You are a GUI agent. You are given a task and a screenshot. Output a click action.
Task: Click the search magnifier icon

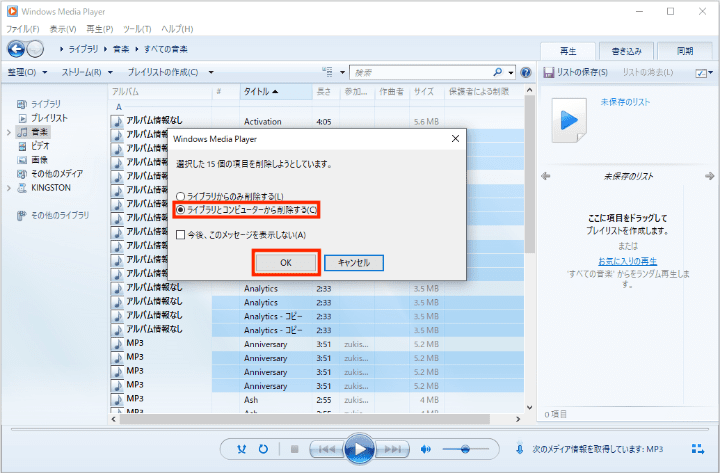(498, 72)
